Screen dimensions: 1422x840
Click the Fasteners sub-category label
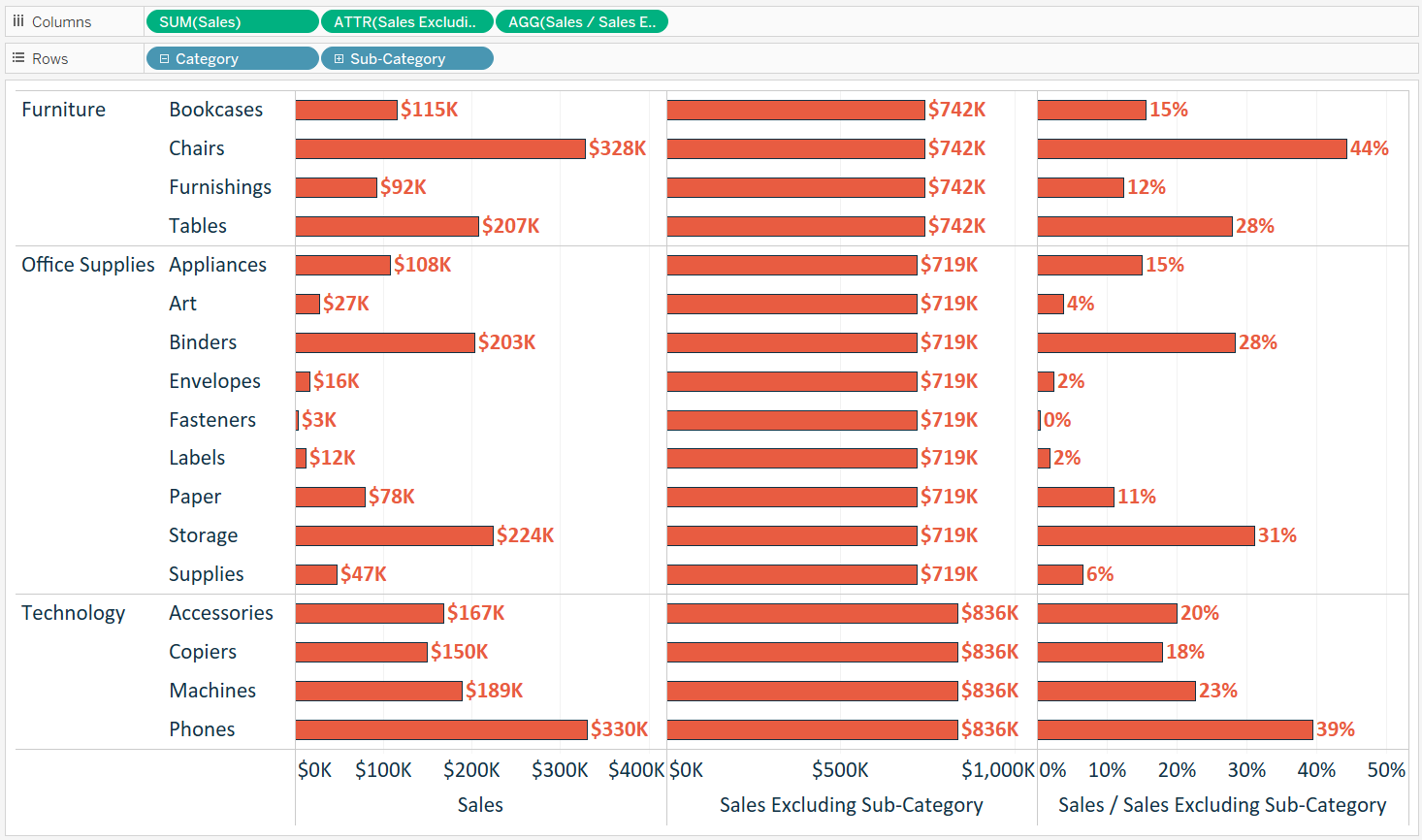coord(212,419)
